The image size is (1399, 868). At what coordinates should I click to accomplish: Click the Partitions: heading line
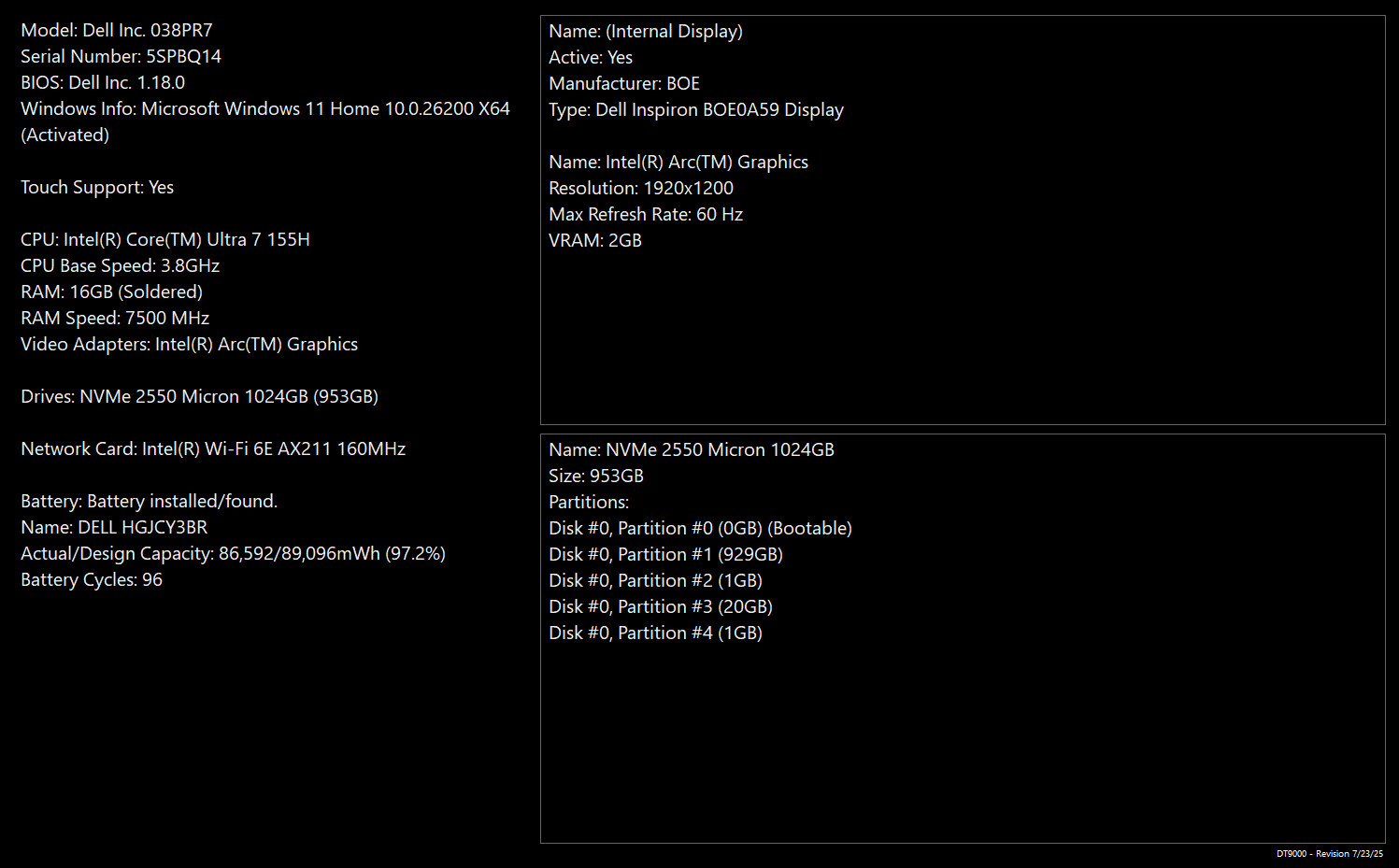point(589,502)
